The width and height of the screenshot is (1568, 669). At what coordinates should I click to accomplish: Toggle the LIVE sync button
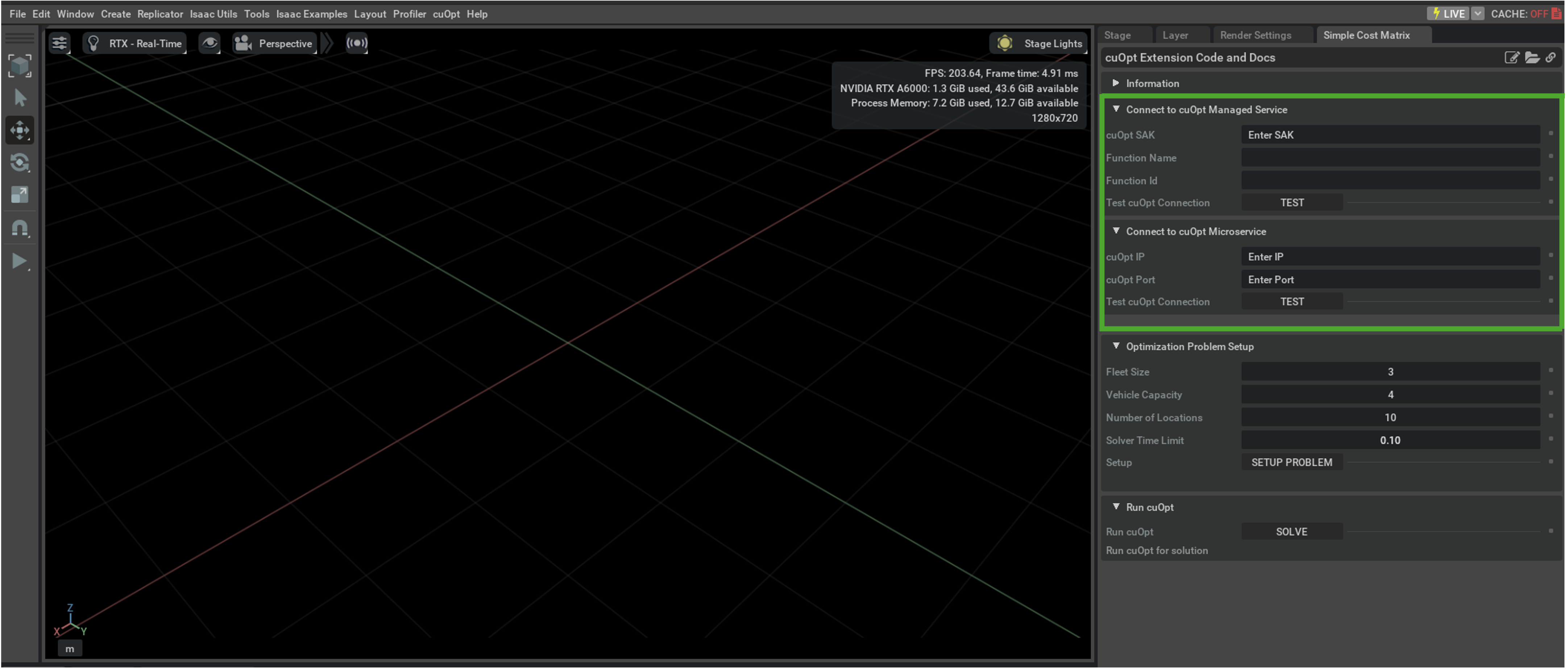(x=1448, y=13)
